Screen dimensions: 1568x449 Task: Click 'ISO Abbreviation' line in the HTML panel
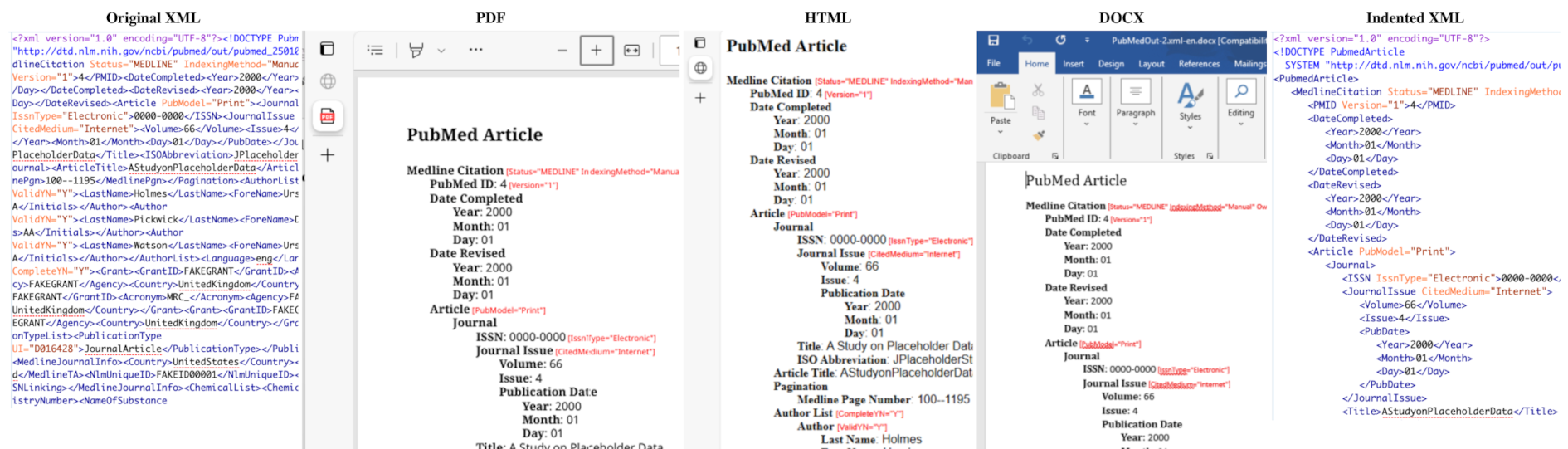point(884,359)
